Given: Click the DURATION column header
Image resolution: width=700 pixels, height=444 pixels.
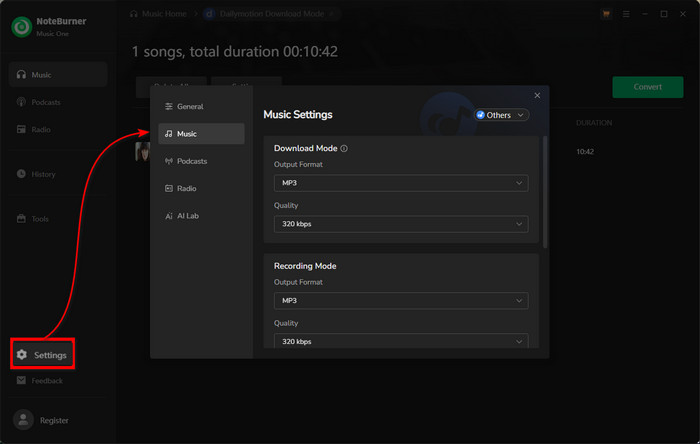Looking at the screenshot, I should pos(594,123).
